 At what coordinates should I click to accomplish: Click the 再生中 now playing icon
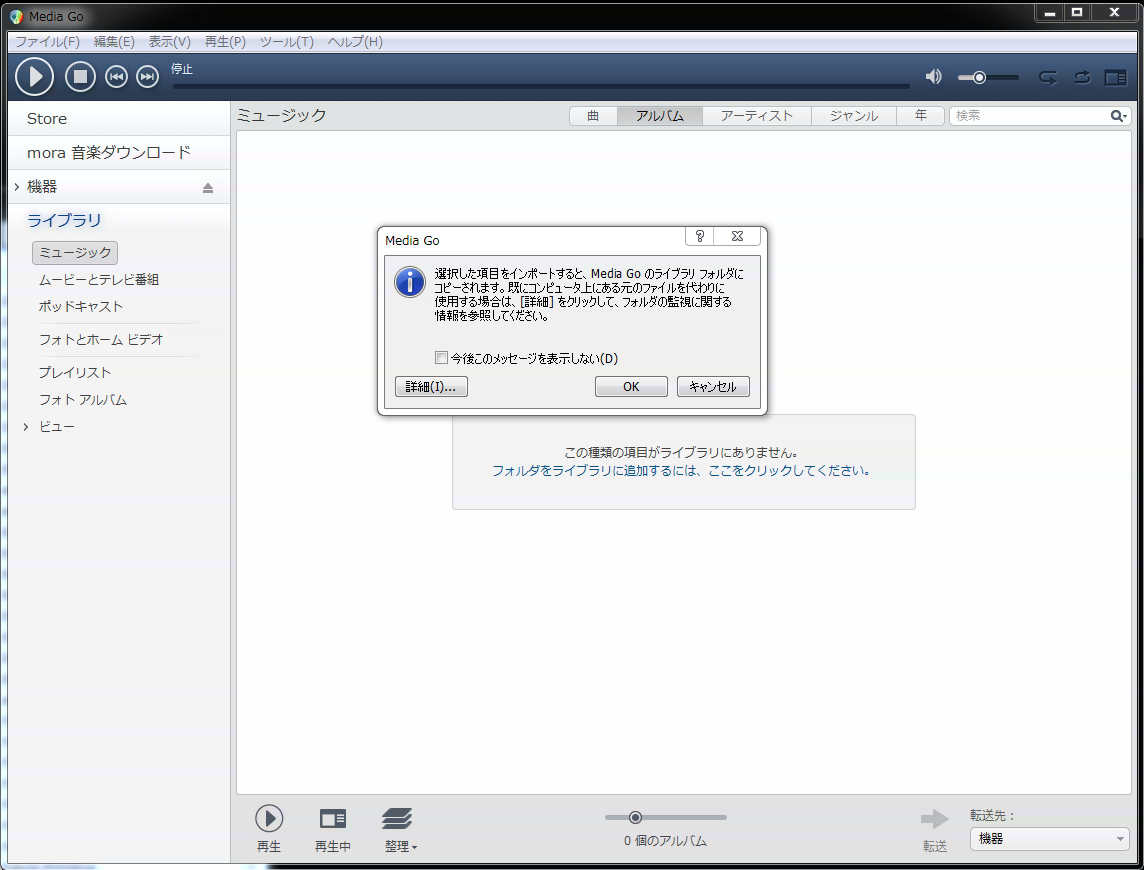333,819
